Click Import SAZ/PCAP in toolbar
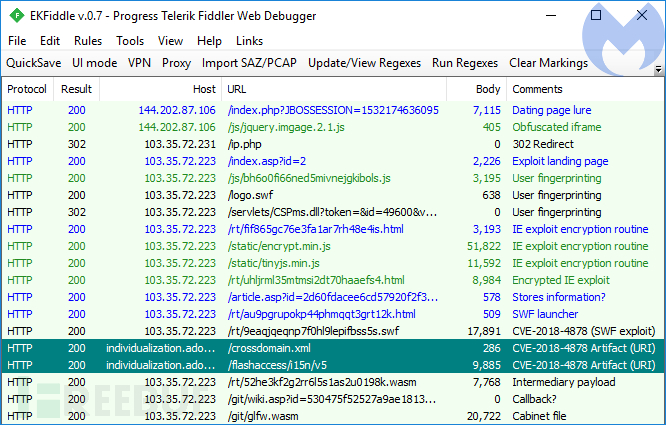666x425 pixels. click(249, 63)
